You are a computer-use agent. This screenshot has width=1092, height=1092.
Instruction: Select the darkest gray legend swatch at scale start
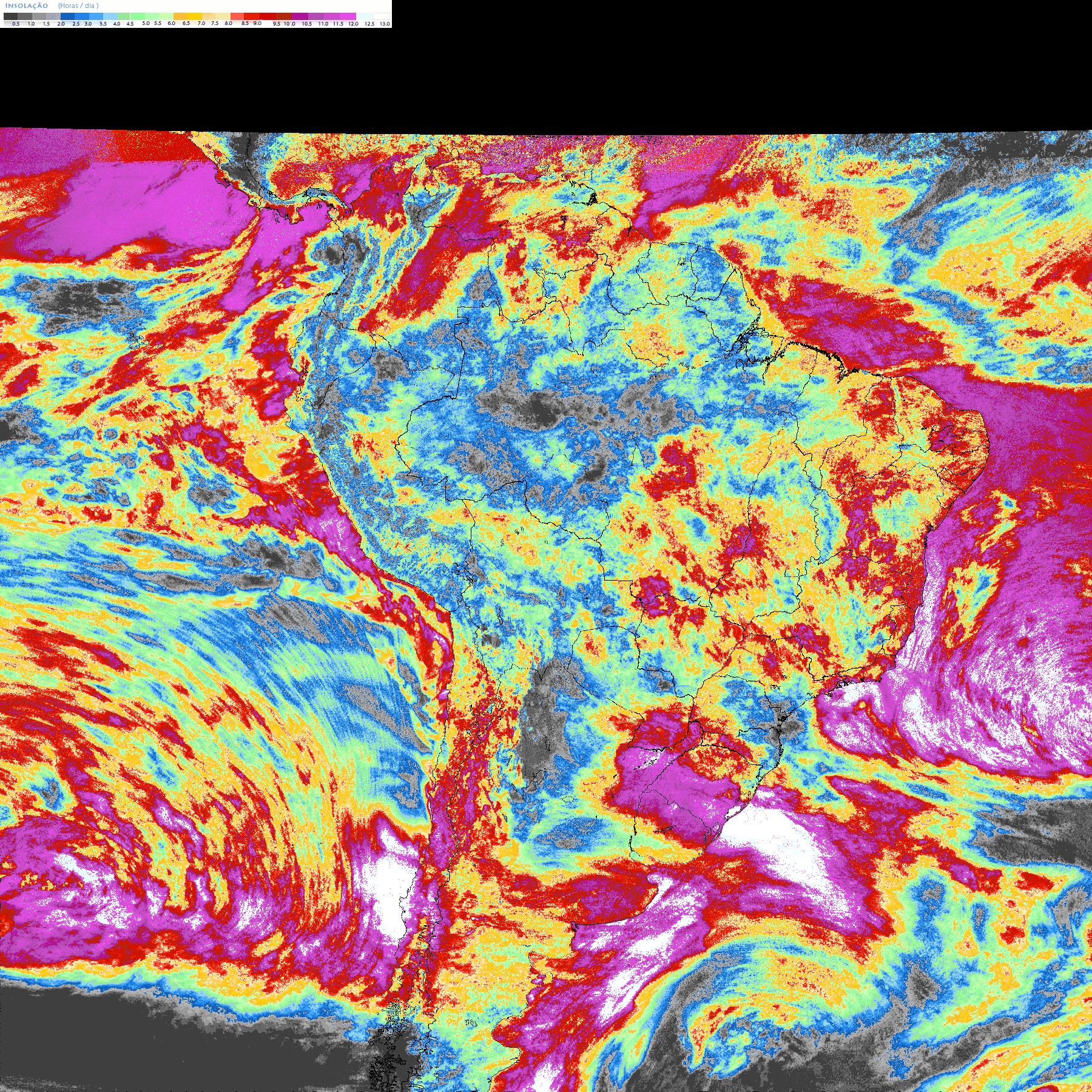tap(10, 16)
